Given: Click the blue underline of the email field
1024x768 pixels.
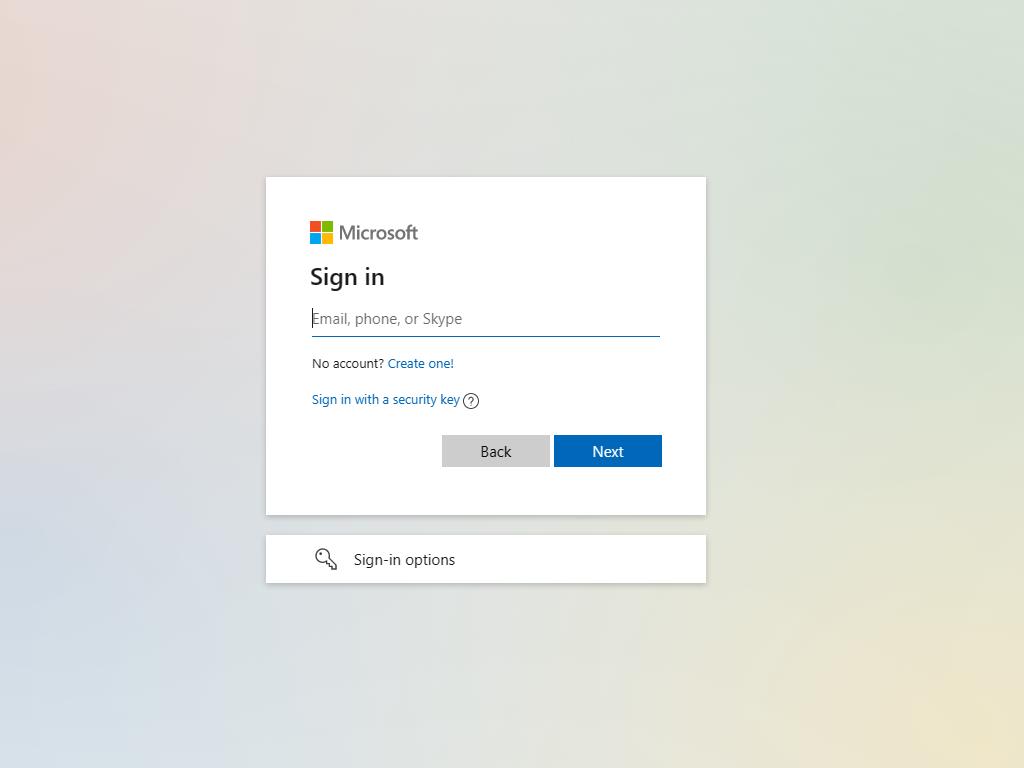Looking at the screenshot, I should 486,336.
